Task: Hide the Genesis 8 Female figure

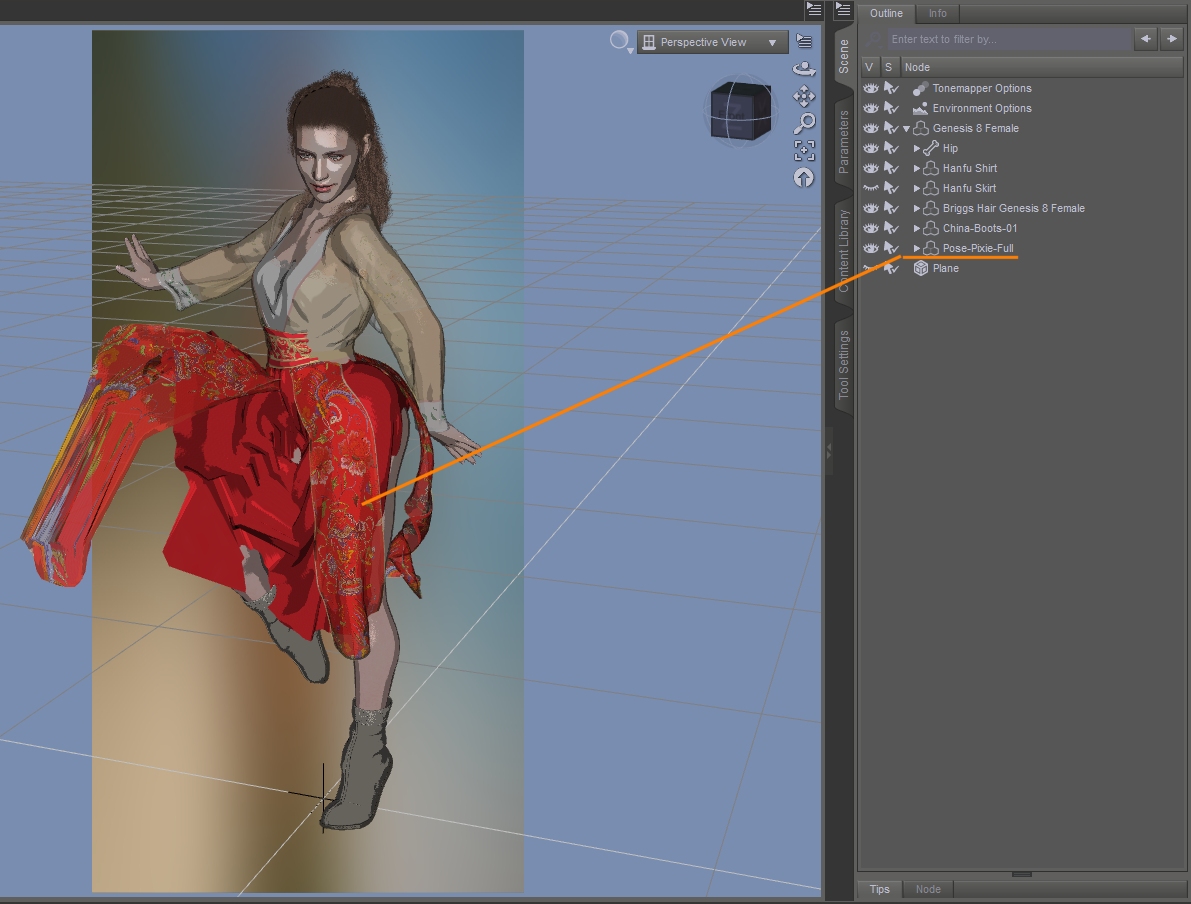Action: [870, 128]
